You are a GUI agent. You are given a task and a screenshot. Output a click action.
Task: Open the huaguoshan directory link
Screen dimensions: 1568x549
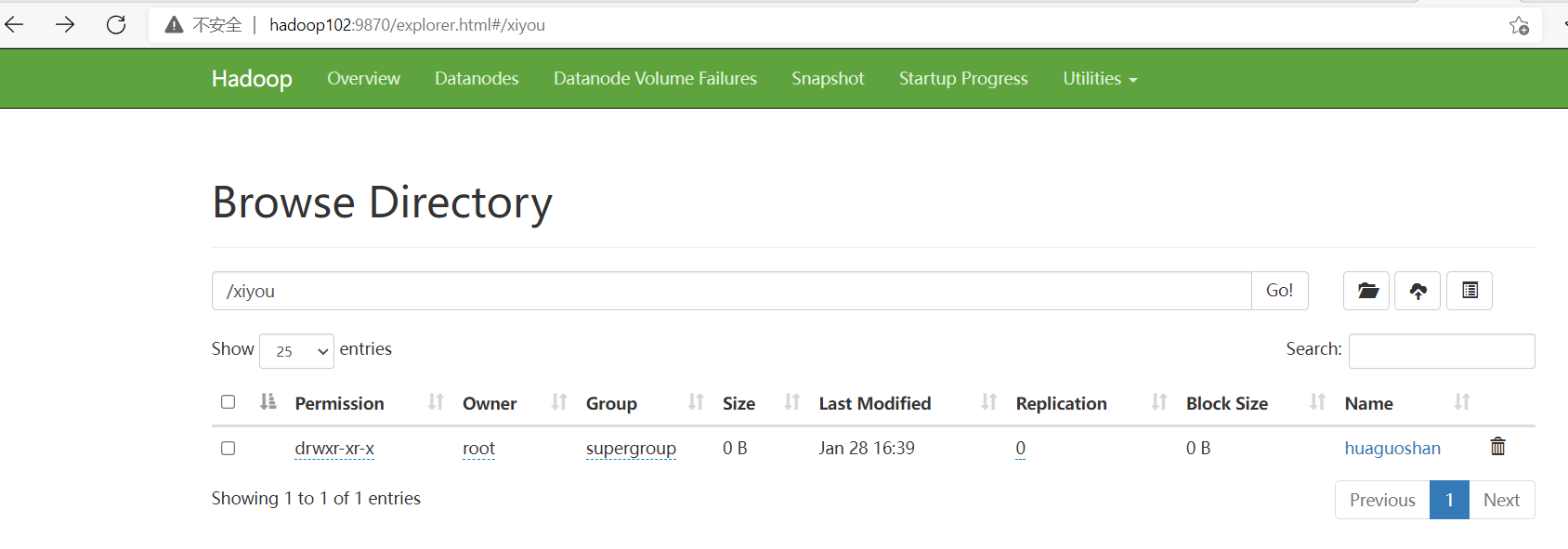point(1392,449)
